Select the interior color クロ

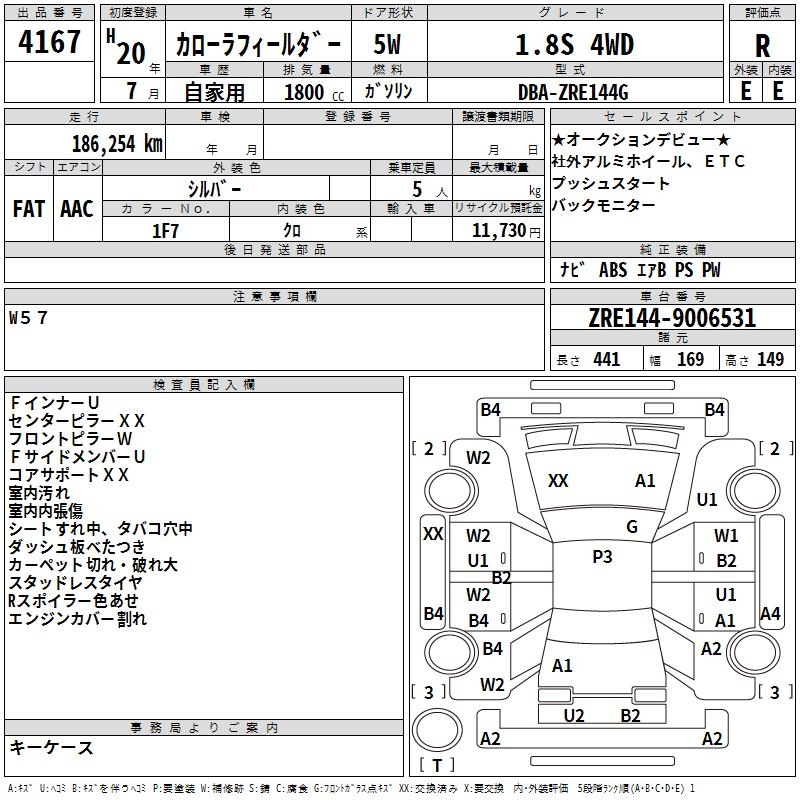tap(292, 231)
